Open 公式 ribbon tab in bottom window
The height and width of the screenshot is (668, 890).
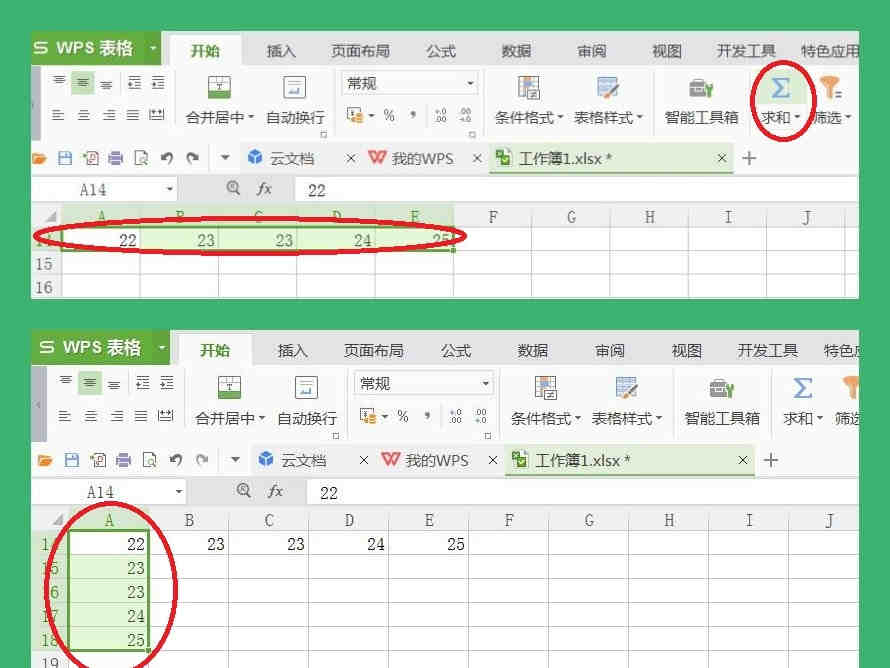click(456, 351)
